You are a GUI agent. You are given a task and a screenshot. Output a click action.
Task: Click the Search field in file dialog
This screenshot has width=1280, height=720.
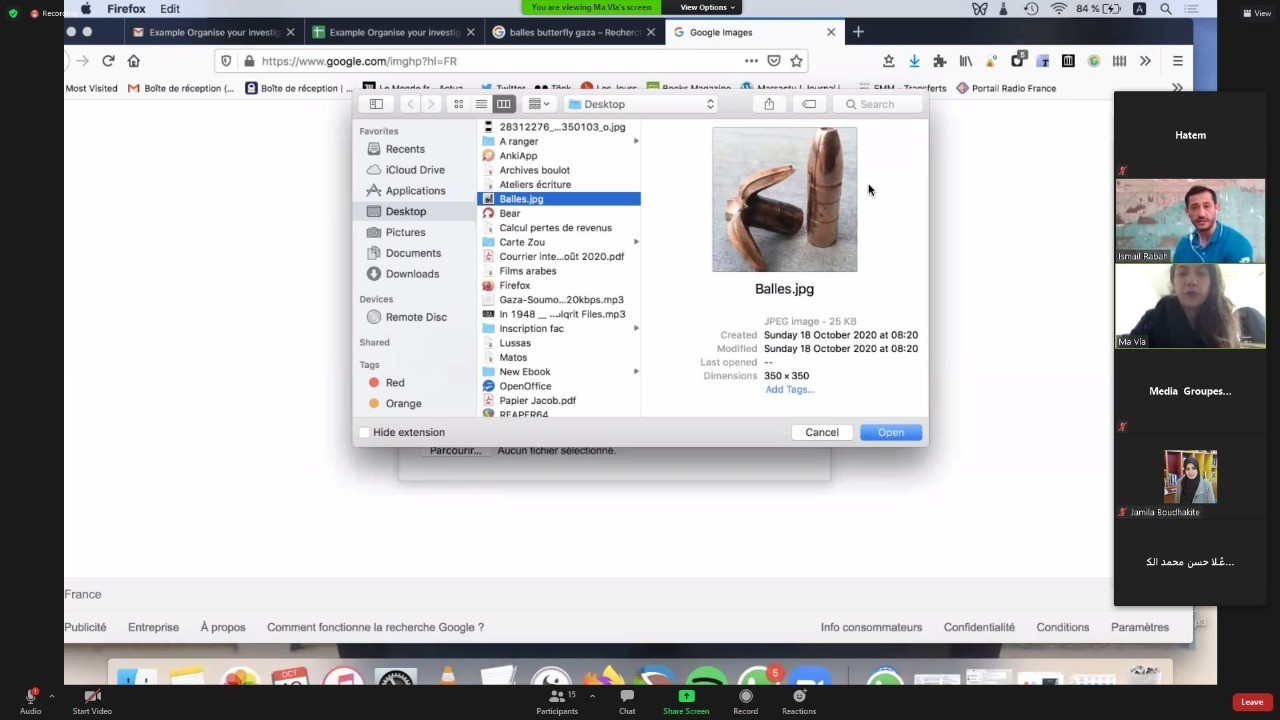pos(880,104)
